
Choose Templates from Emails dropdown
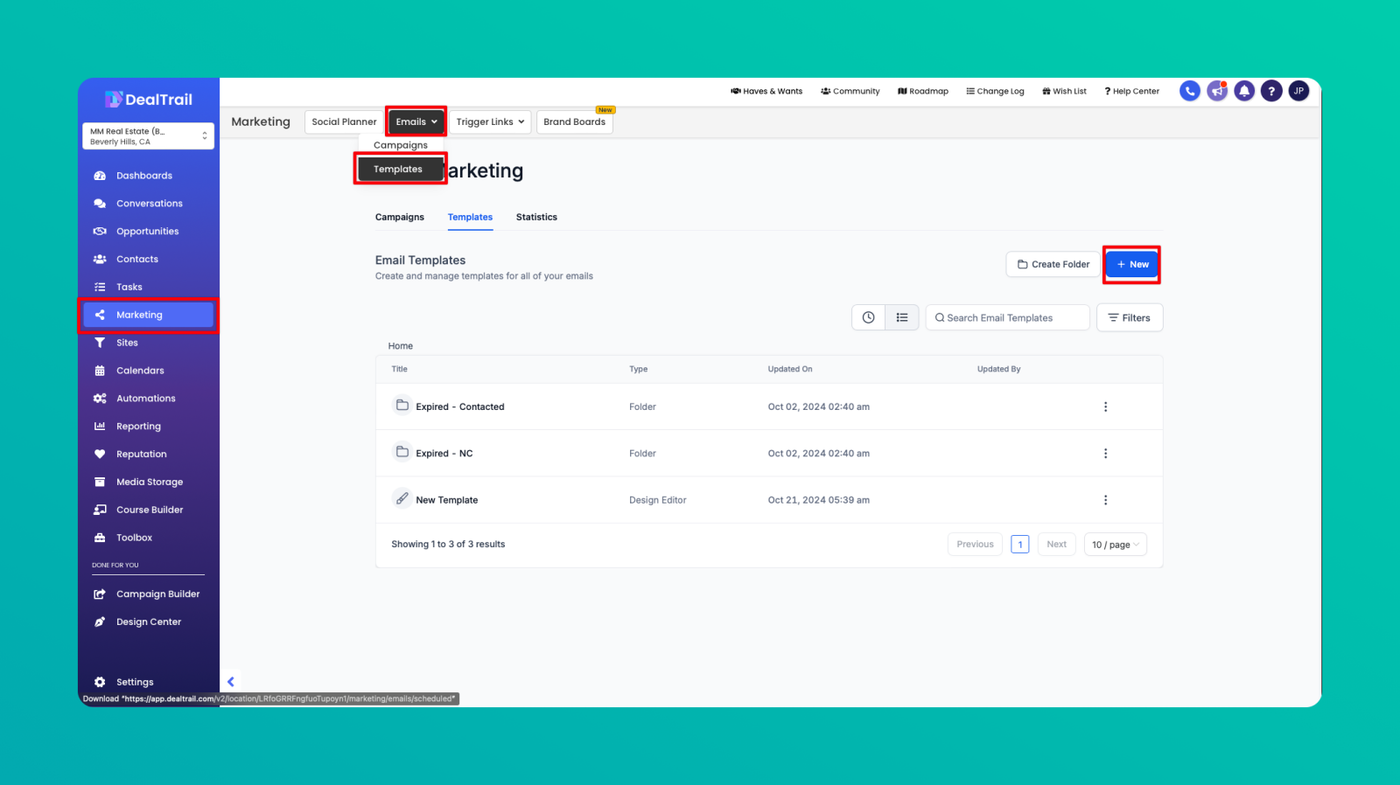400,169
